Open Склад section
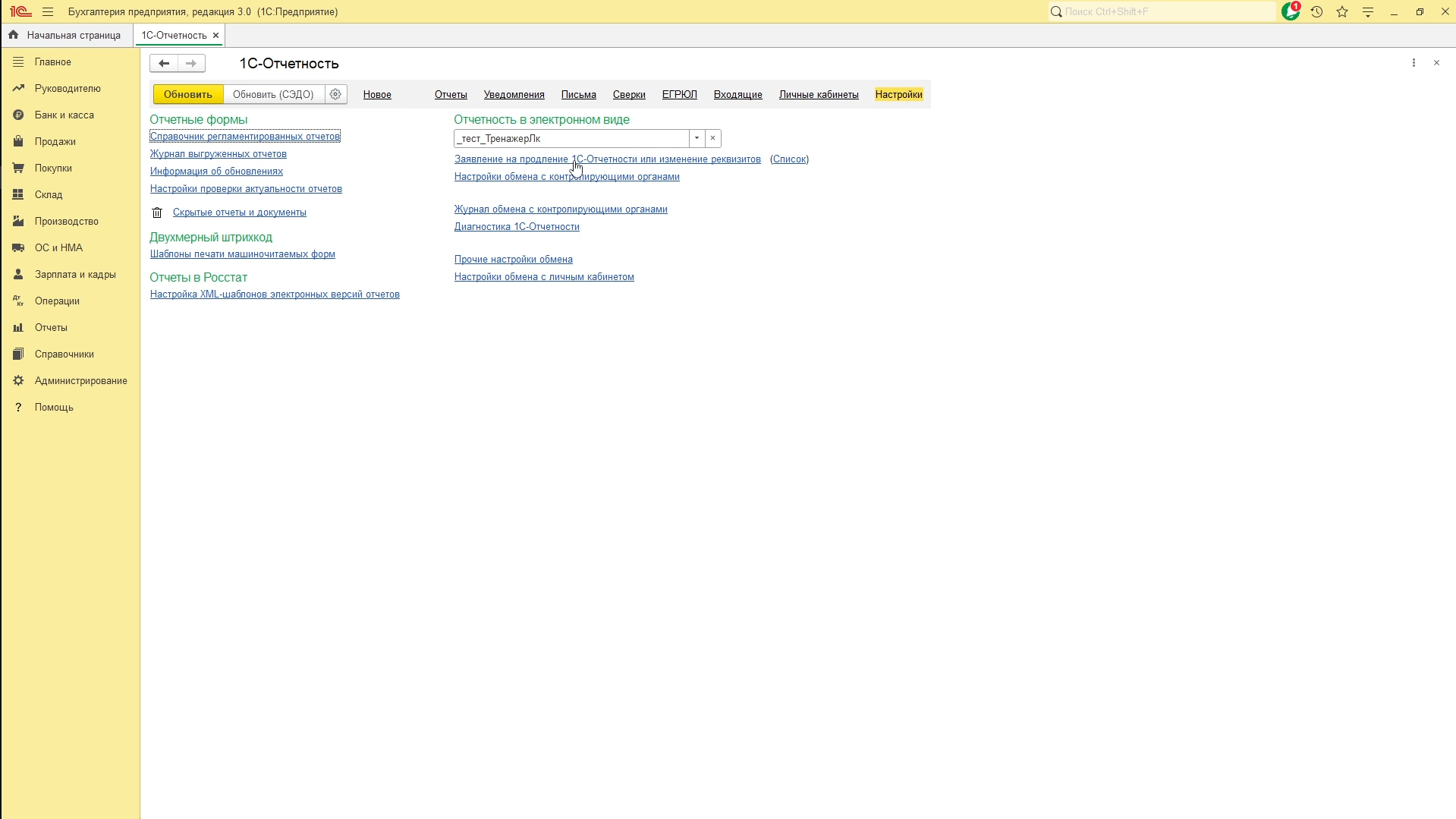 click(x=49, y=195)
